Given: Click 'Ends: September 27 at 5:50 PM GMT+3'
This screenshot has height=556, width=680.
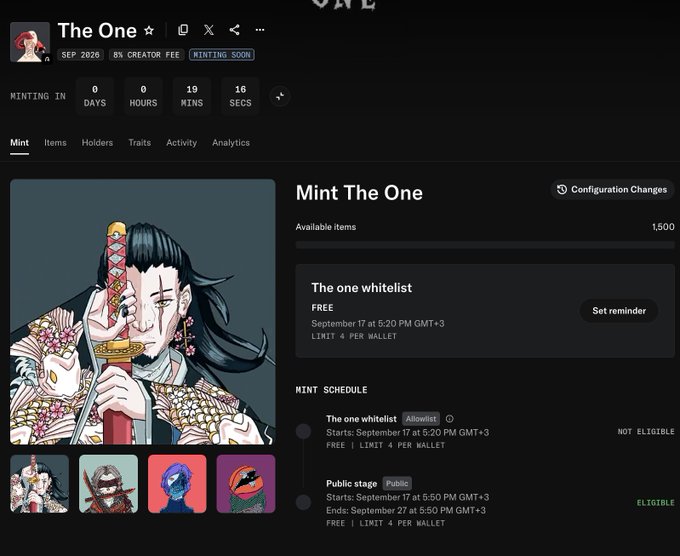Looking at the screenshot, I should [x=406, y=510].
